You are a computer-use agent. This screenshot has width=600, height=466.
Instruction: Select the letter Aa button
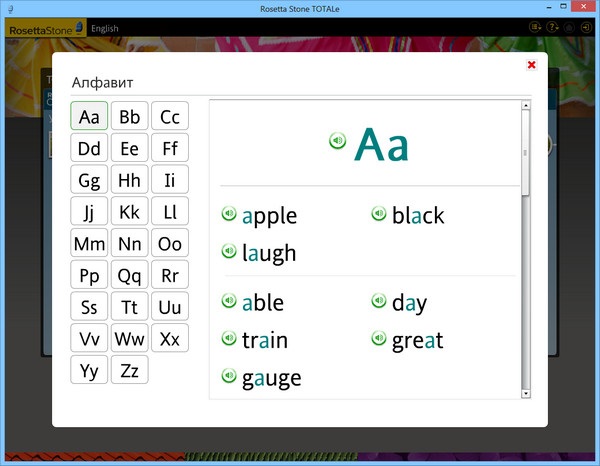click(89, 116)
